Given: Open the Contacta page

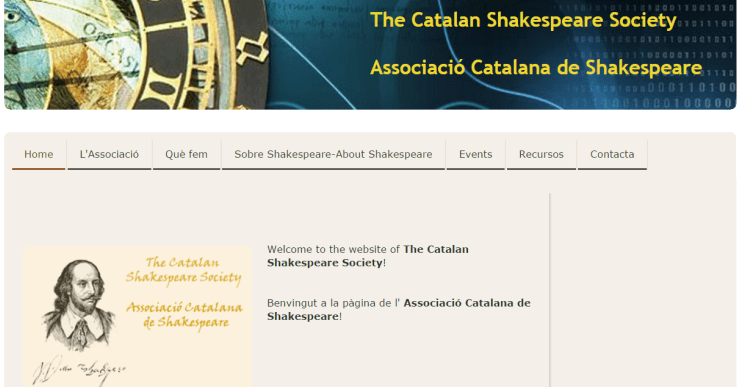Looking at the screenshot, I should coord(612,154).
